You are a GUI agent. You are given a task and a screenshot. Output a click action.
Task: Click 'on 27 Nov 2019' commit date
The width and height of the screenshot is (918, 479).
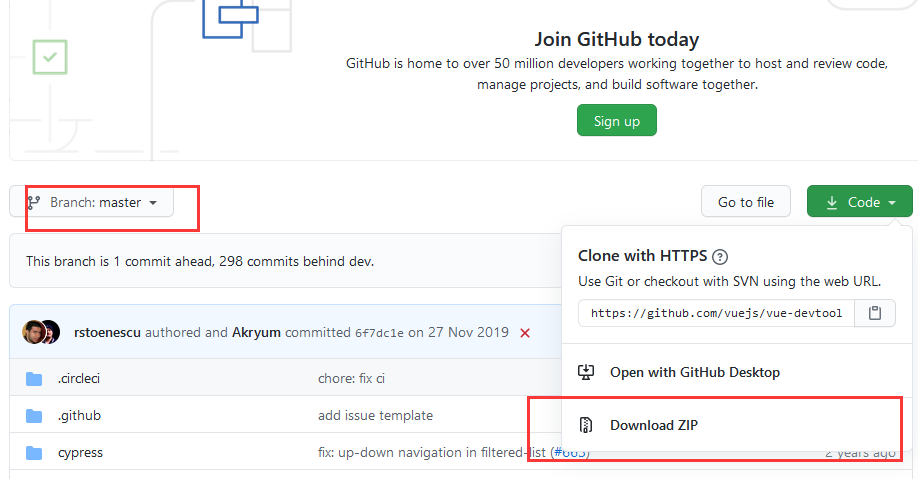[x=458, y=332]
